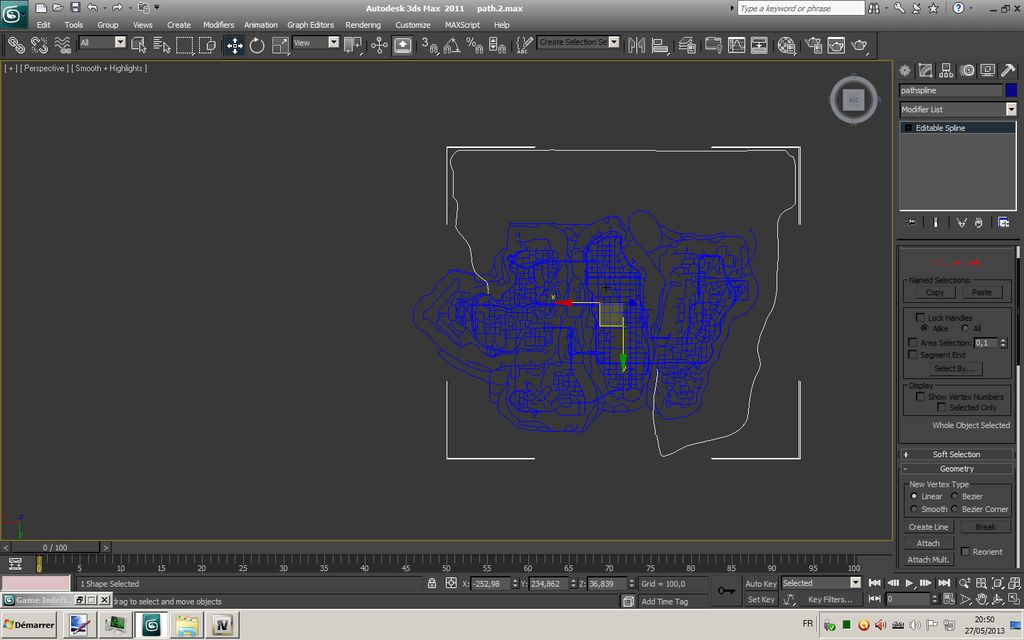The image size is (1024, 640).
Task: Click the Set Key key icon
Action: click(726, 591)
